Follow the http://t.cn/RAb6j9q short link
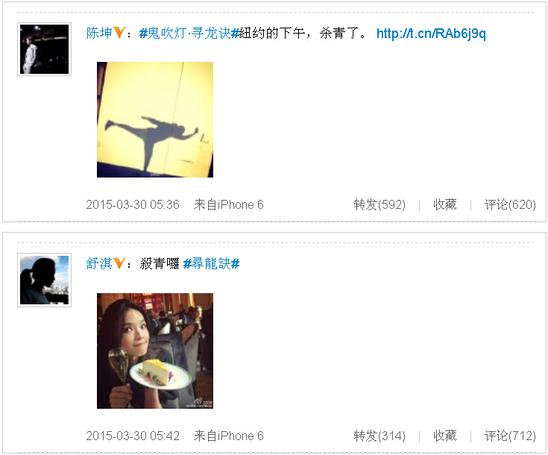The width and height of the screenshot is (548, 455). click(431, 34)
